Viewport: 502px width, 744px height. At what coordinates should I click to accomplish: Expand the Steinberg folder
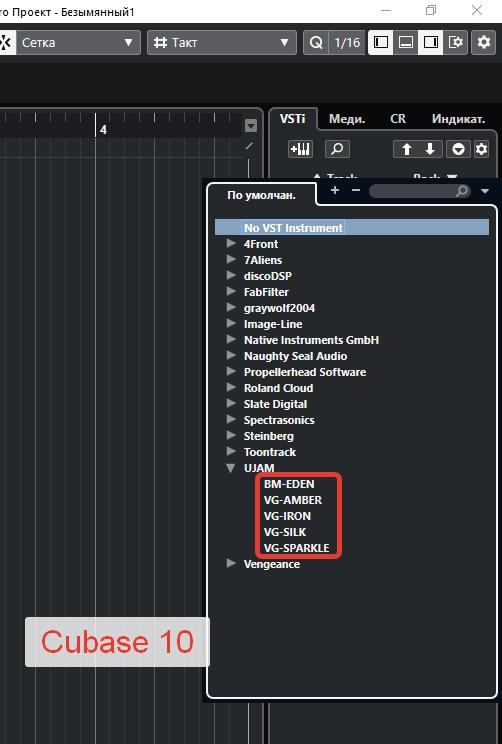tap(231, 436)
